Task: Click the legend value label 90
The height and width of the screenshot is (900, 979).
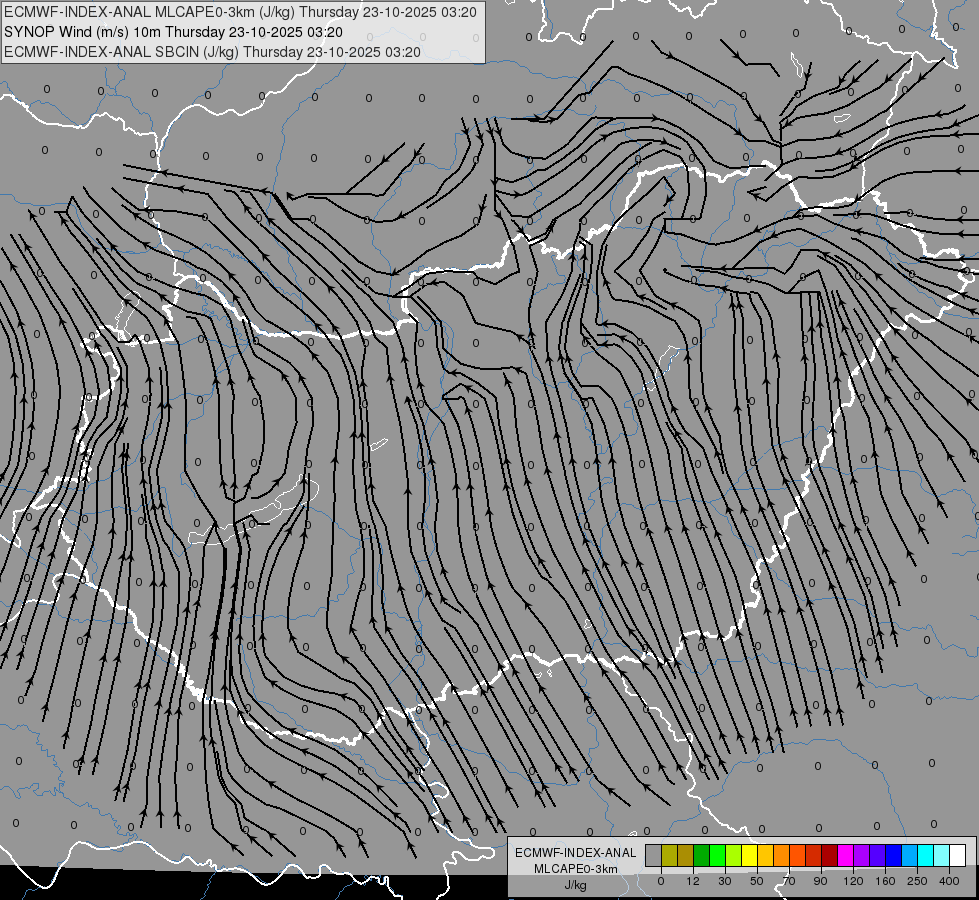Action: pos(820,881)
